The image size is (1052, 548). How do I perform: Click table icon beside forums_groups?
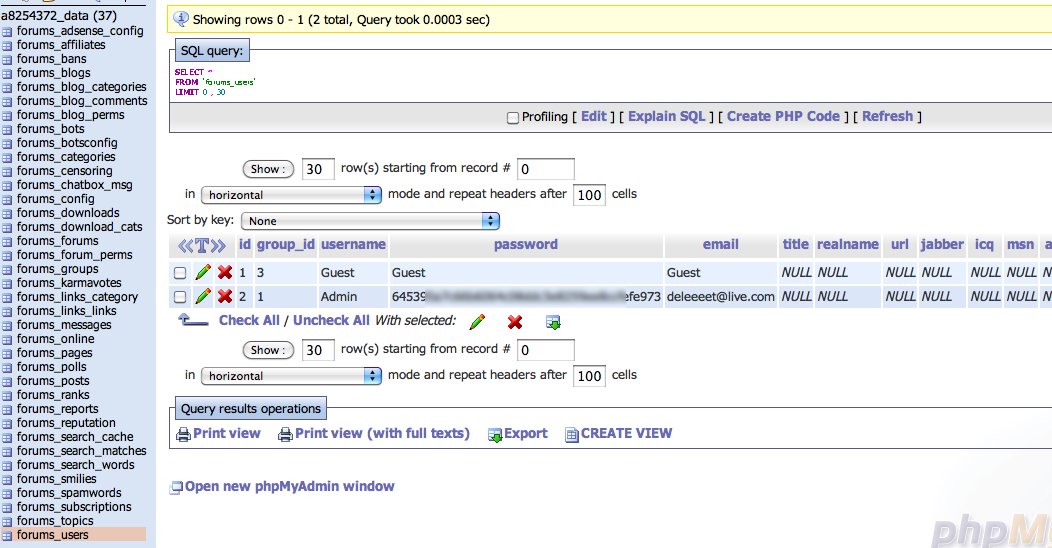[x=7, y=270]
